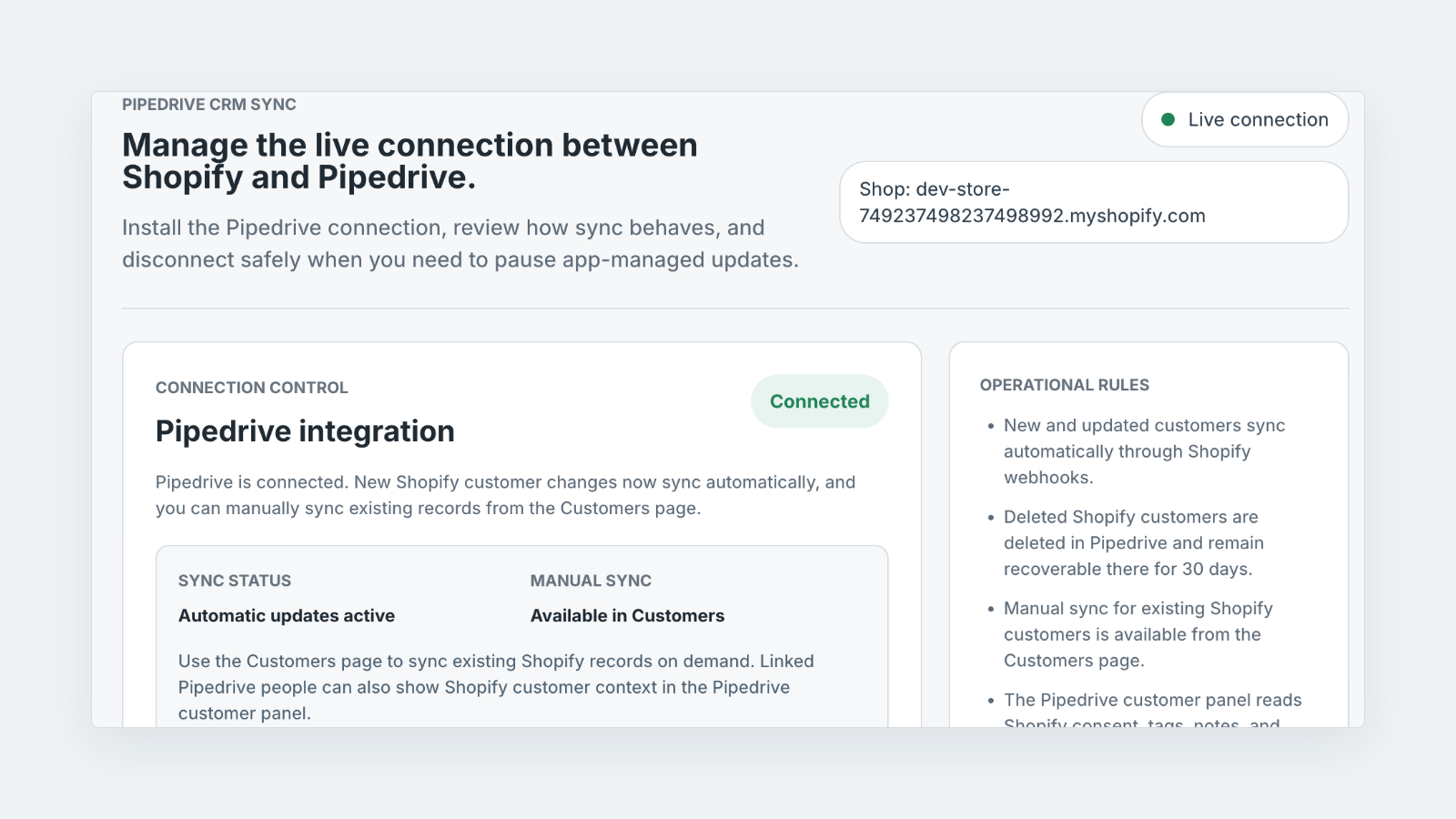Click the SYNC STATUS label
1456x819 pixels.
click(x=235, y=581)
